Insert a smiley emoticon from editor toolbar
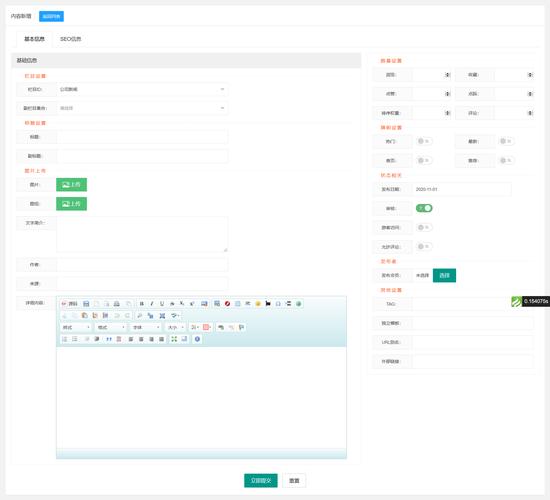This screenshot has width=550, height=500. (x=258, y=304)
